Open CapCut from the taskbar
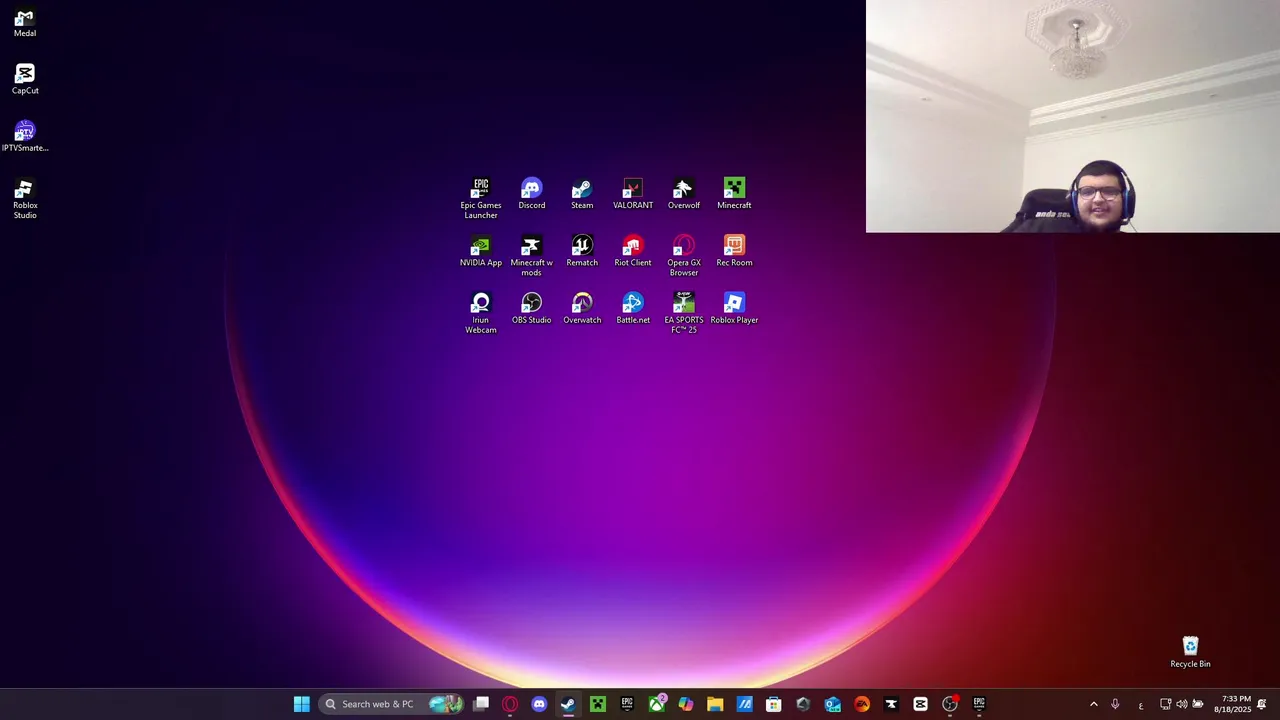The width and height of the screenshot is (1280, 720). point(920,704)
